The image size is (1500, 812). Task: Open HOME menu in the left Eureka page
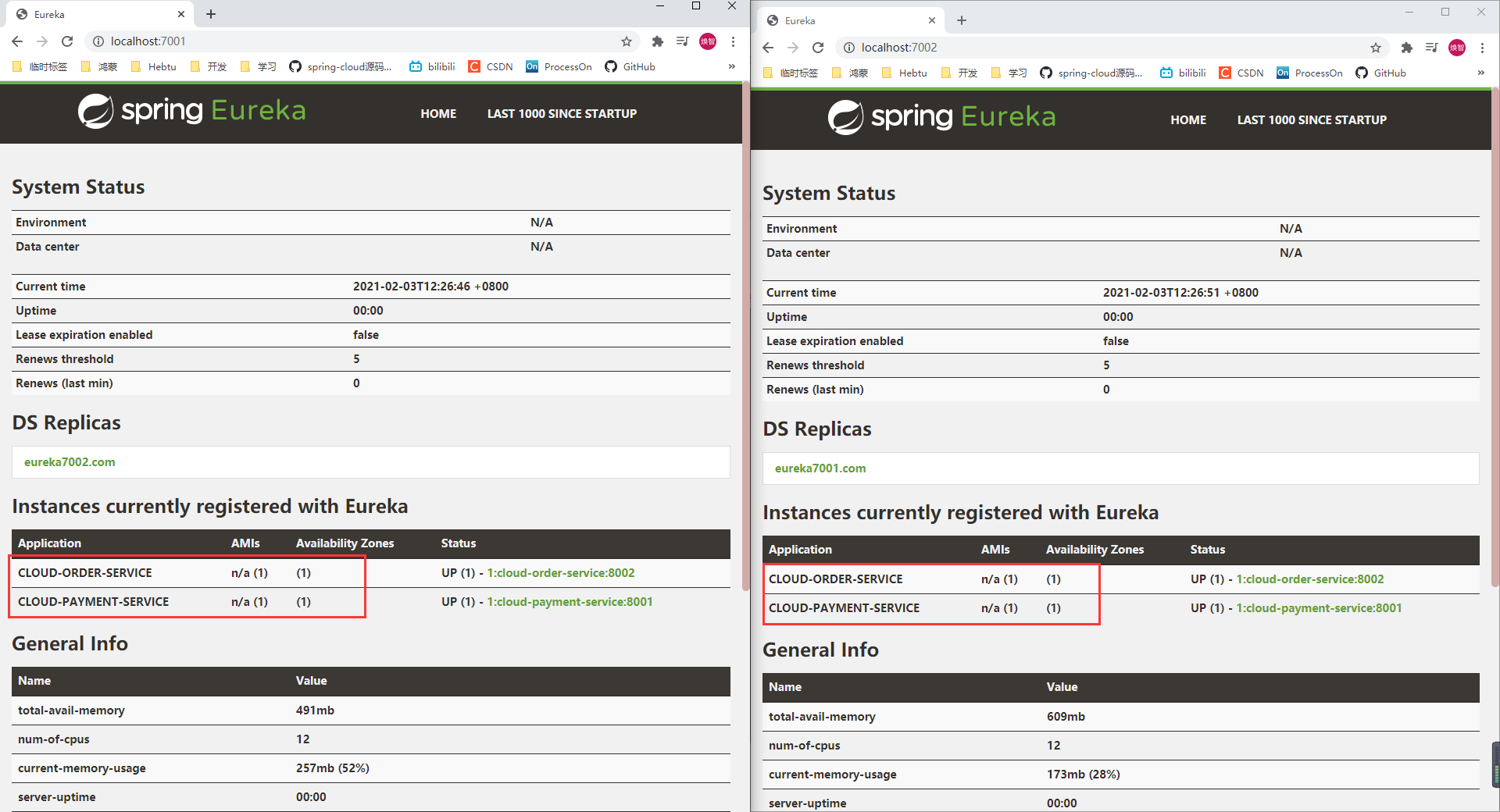[438, 114]
